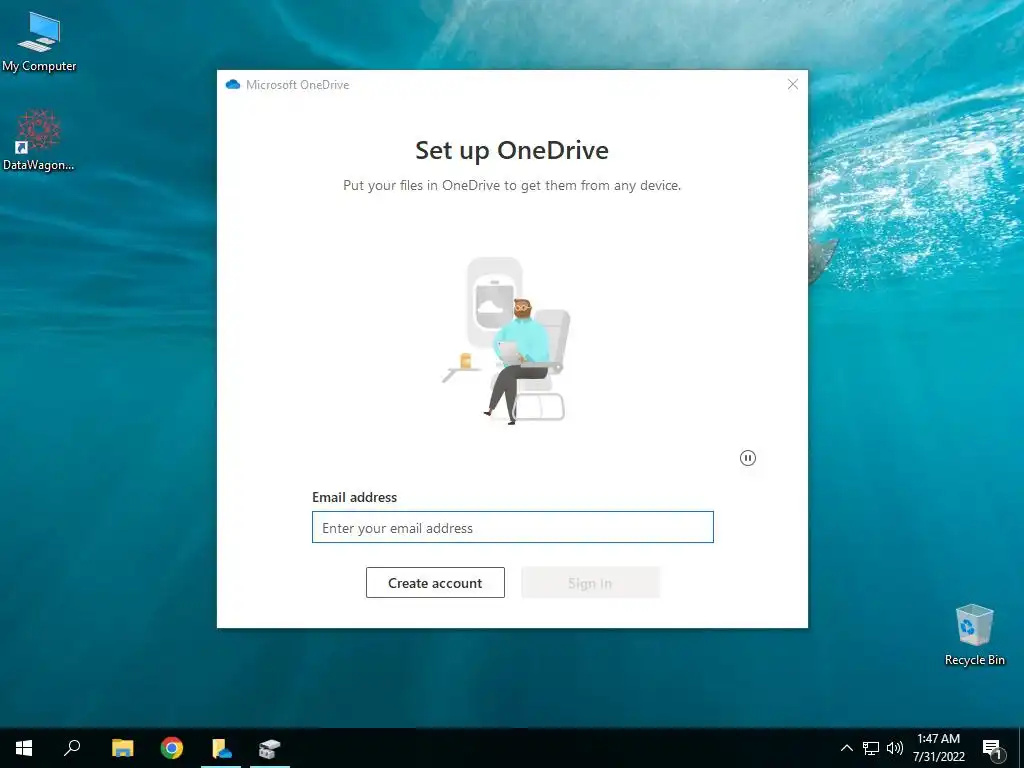This screenshot has height=768, width=1024.
Task: Select the server manager taskbar icon
Action: point(269,748)
